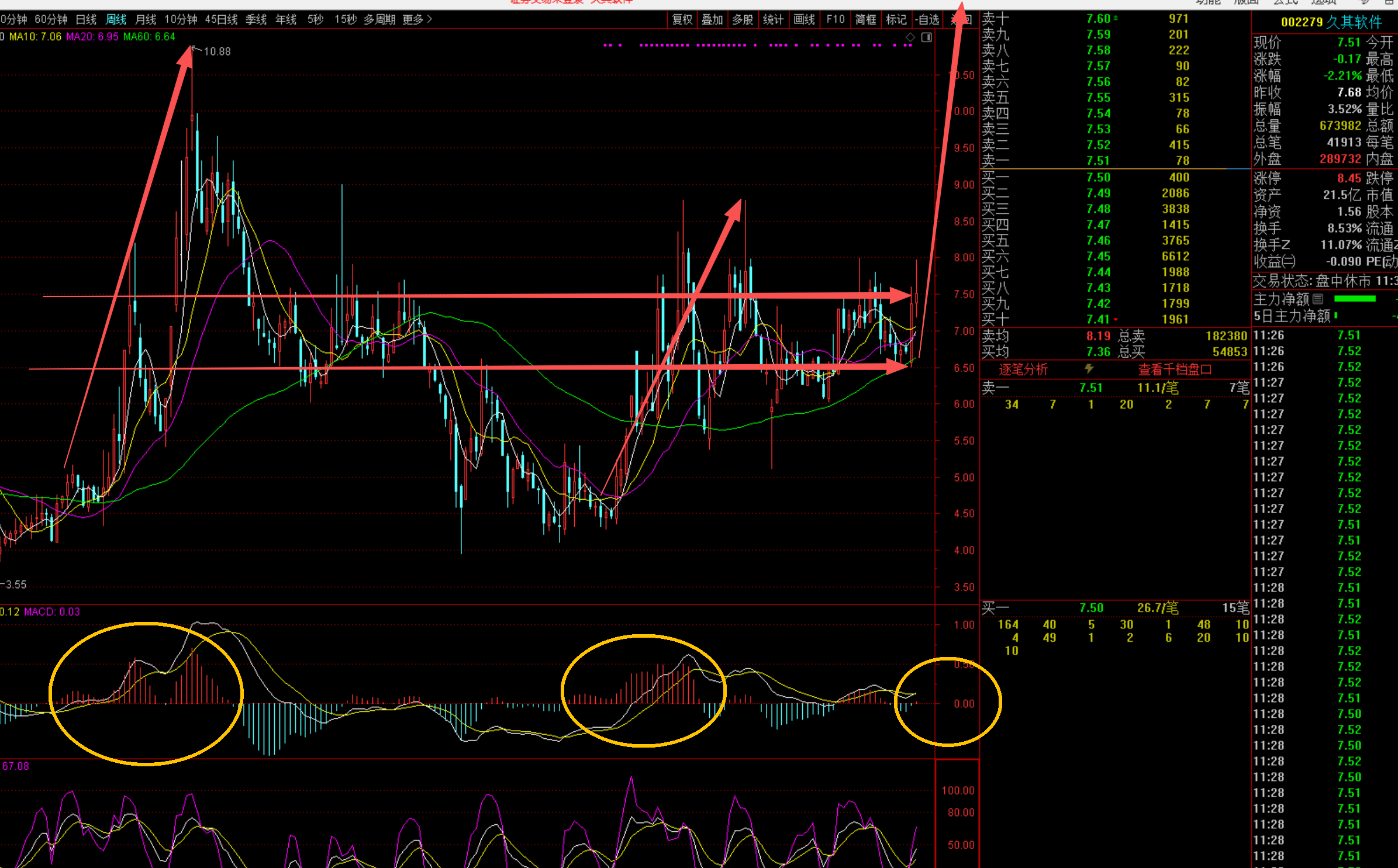Click the lightning bolt icon
Screen dimensions: 1398x868
(x=1089, y=369)
